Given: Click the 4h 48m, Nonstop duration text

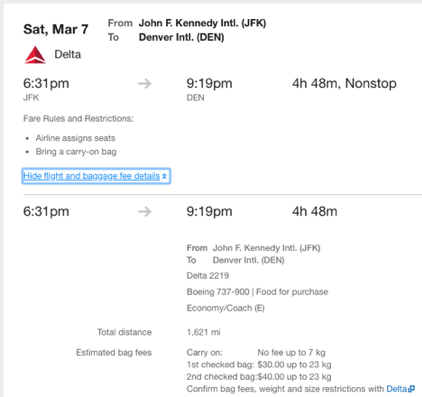Looking at the screenshot, I should tap(344, 83).
